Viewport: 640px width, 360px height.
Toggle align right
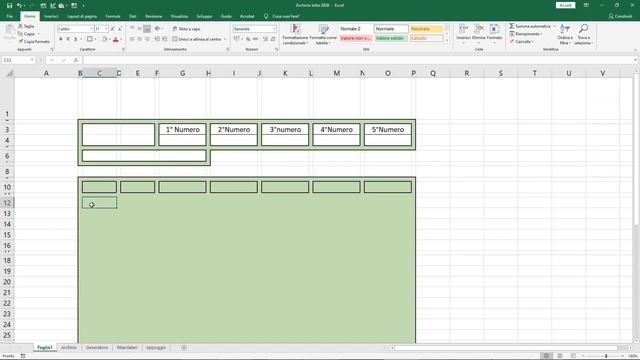pyautogui.click(x=147, y=39)
